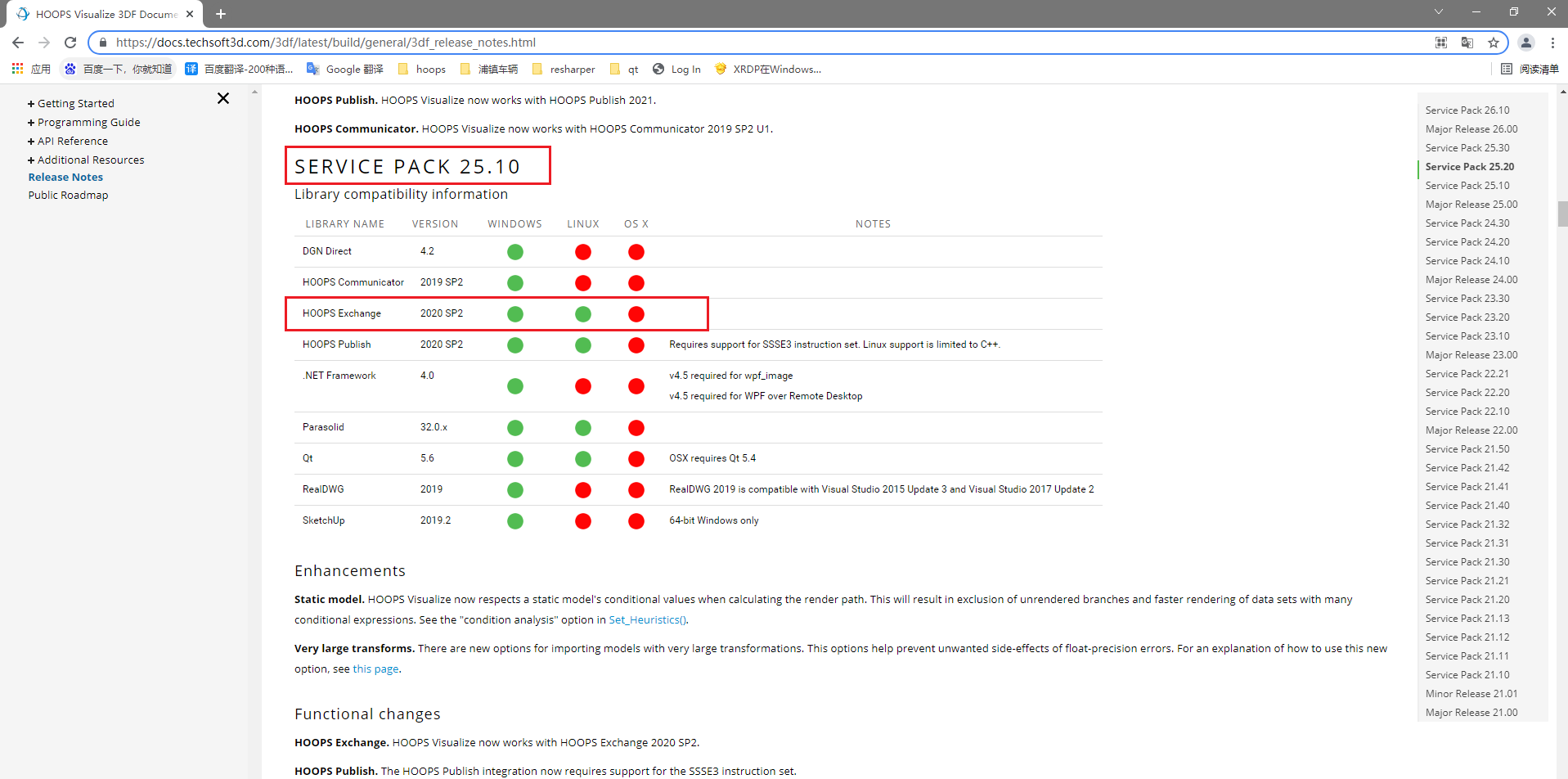The image size is (1568, 779).
Task: Expand the Programming Guide section
Action: pyautogui.click(x=84, y=122)
